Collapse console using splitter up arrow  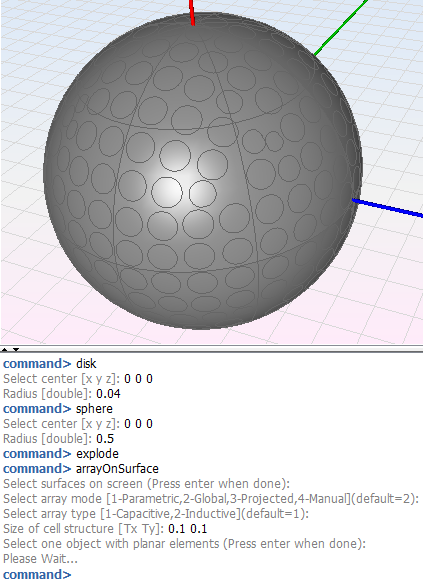tap(5, 349)
